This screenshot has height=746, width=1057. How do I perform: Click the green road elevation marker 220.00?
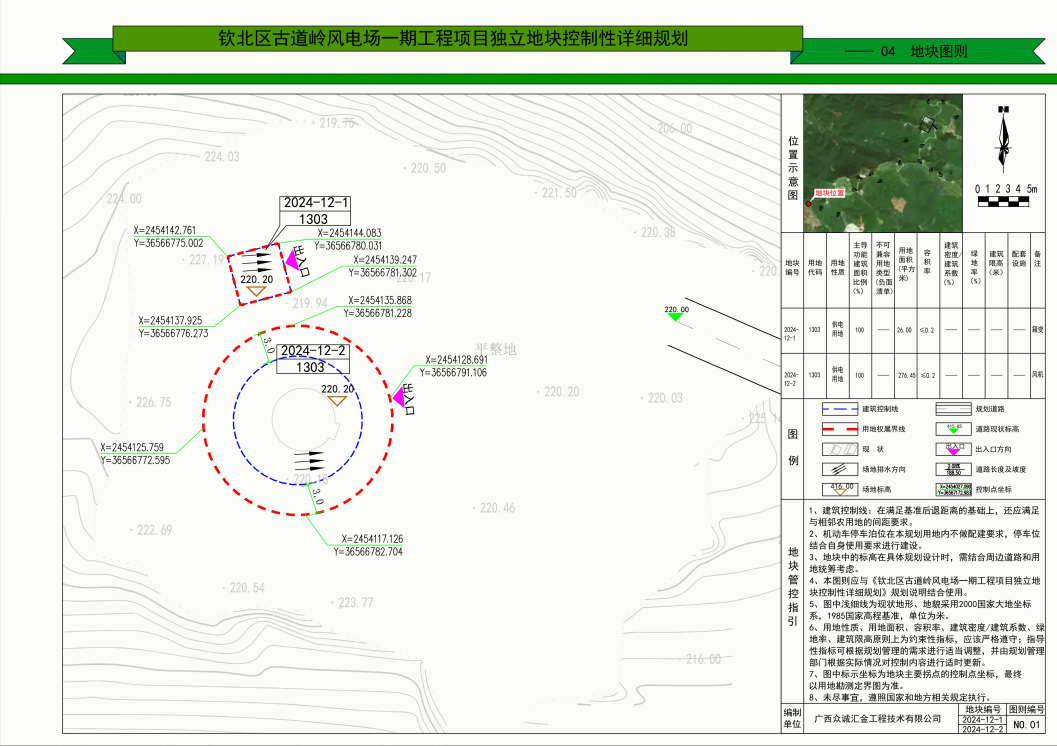click(677, 316)
